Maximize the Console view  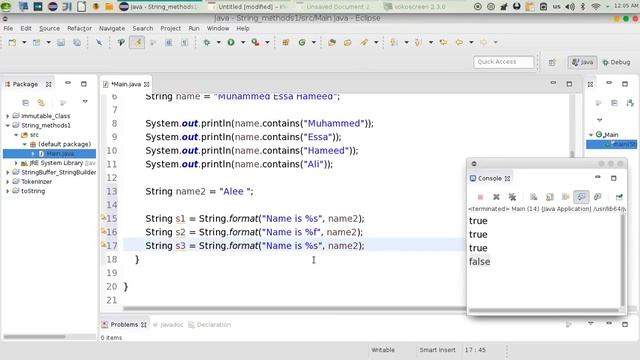613,178
